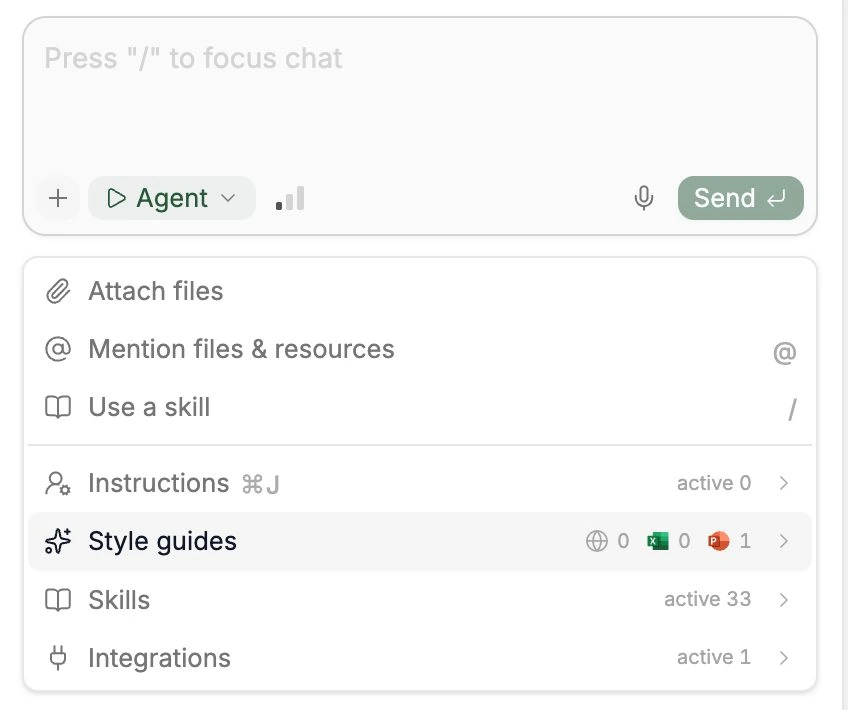The height and width of the screenshot is (710, 848).
Task: Click the sparkle icon for Style guides
Action: [x=58, y=541]
